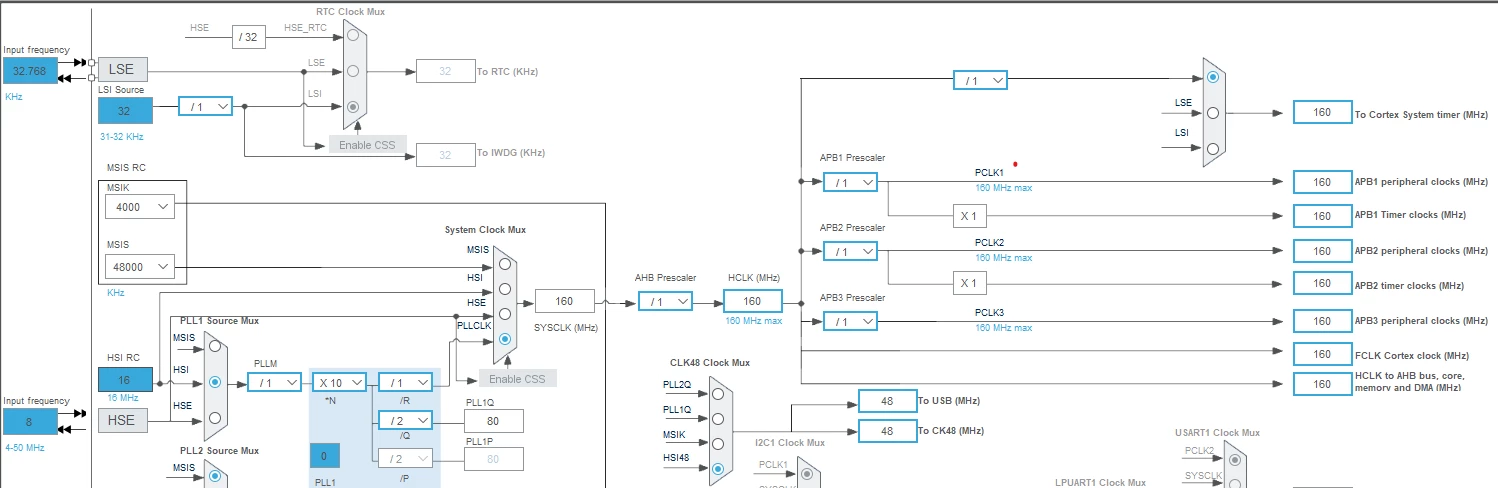Screen dimensions: 1498x488
Task: Choose MSIS in System Clock Mux
Action: 504,264
